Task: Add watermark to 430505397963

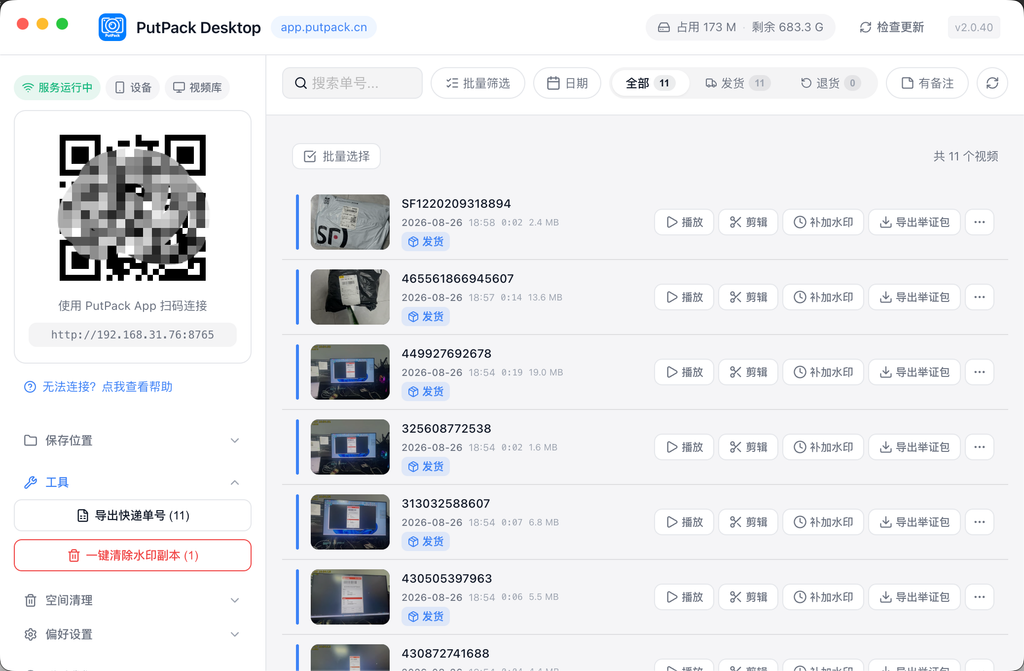Action: 823,597
